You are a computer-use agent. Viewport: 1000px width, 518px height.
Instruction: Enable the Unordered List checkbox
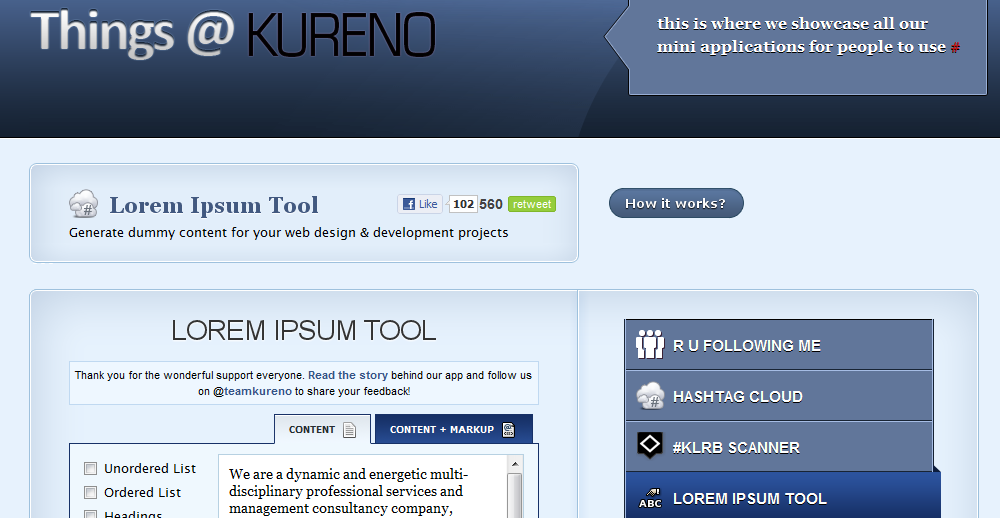tap(91, 469)
